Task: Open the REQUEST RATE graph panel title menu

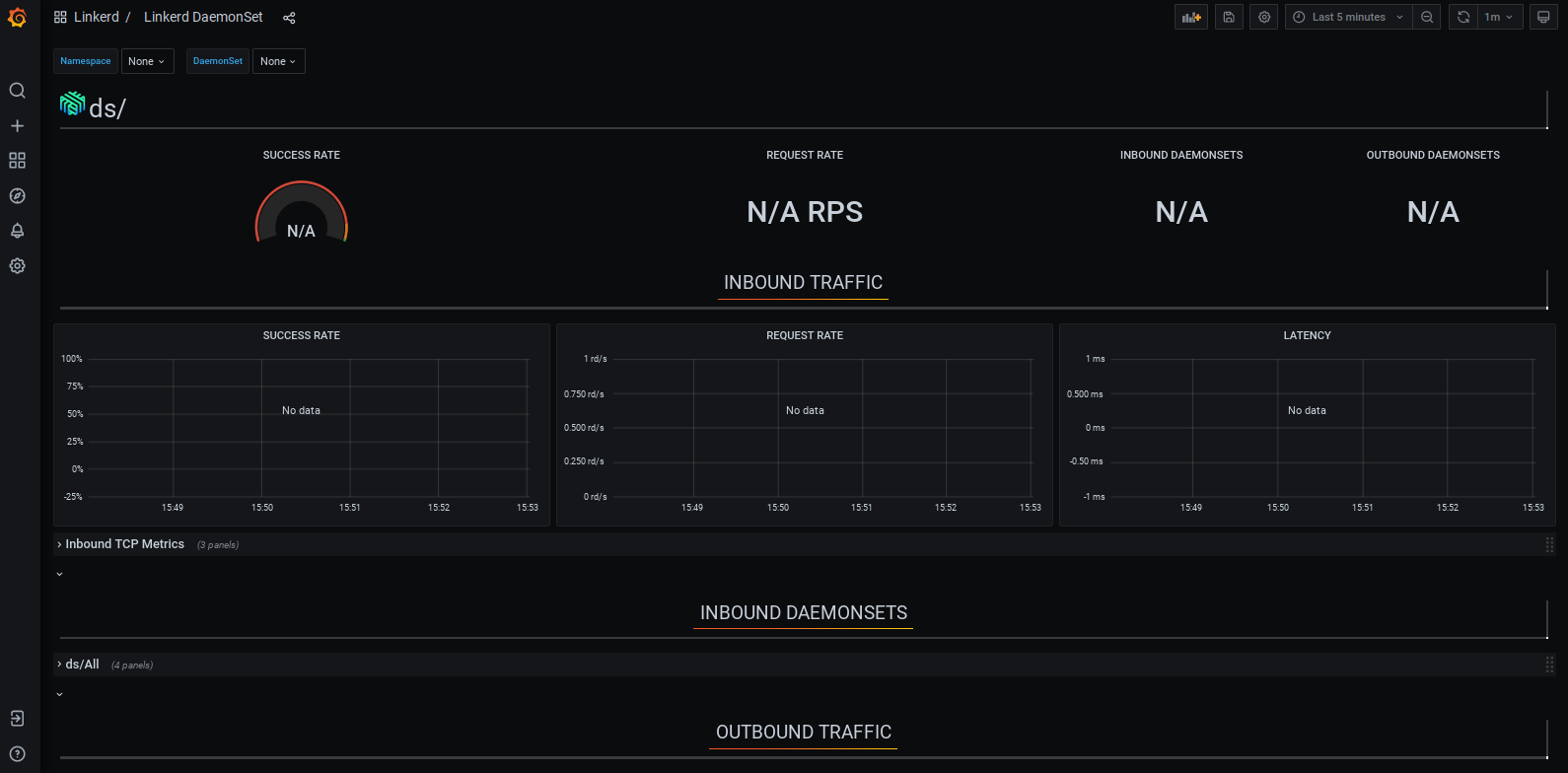Action: pos(805,335)
